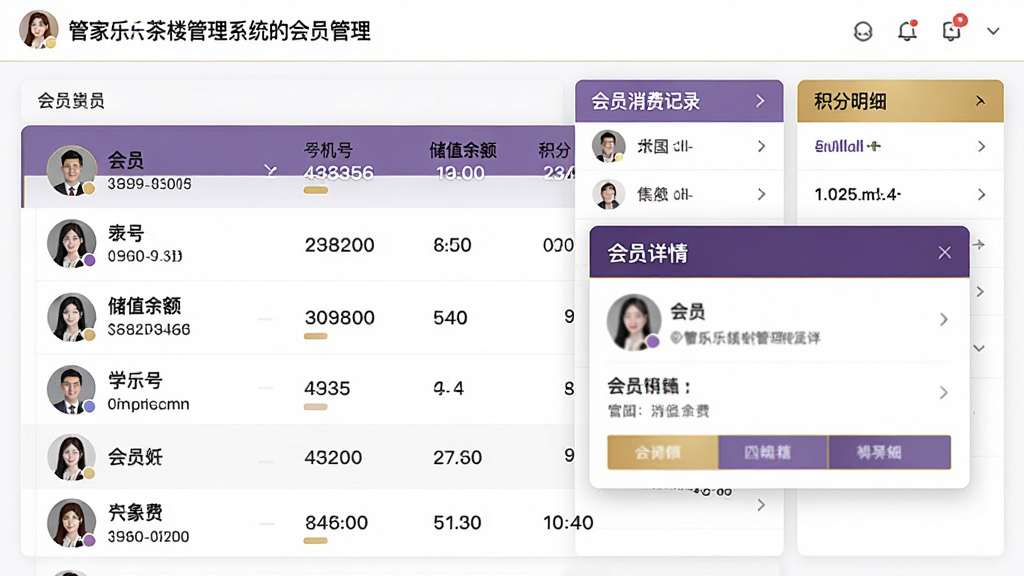Viewport: 1024px width, 576px height.
Task: Click the arrow in the bottom consumption record row
Action: [761, 505]
